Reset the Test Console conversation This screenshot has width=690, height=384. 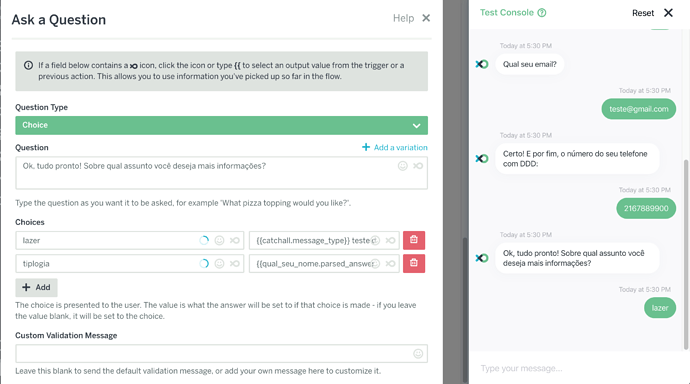(643, 13)
